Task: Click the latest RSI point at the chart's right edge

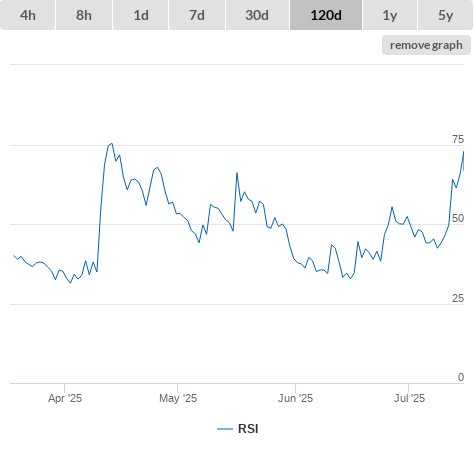Action: [464, 170]
